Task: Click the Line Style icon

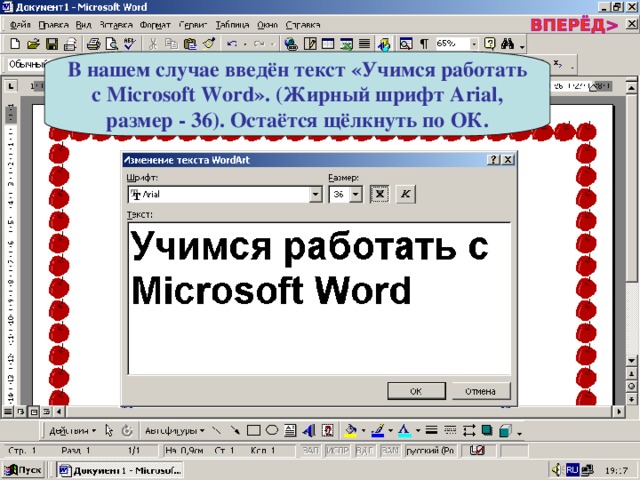Action: coord(431,430)
